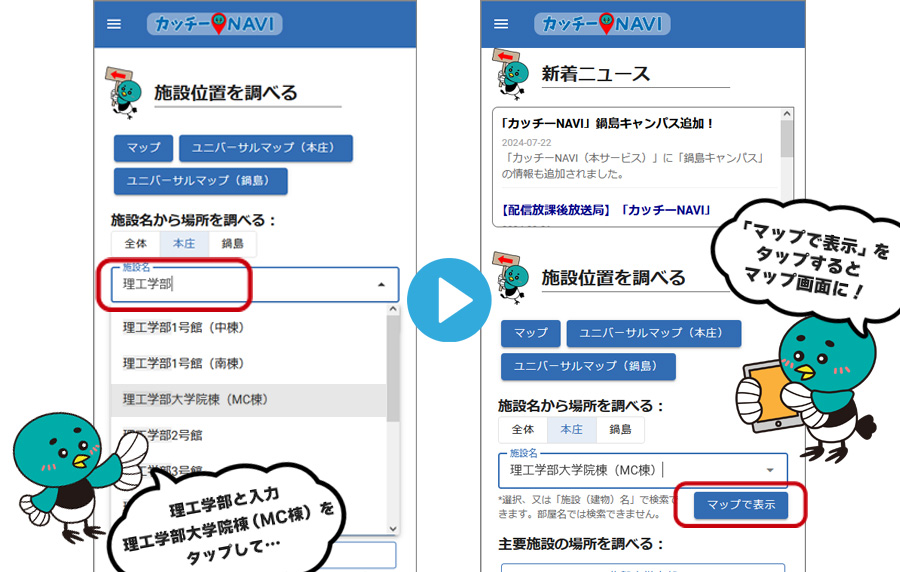The width and height of the screenshot is (900, 572).
Task: Open 【配信放課後放送局】 news link
Action: [606, 210]
